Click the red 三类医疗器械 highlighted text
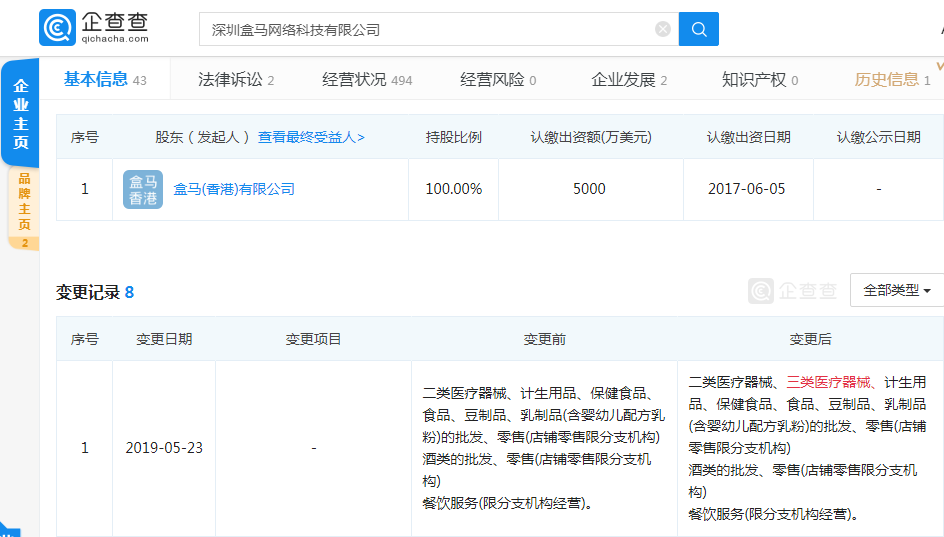 click(828, 382)
